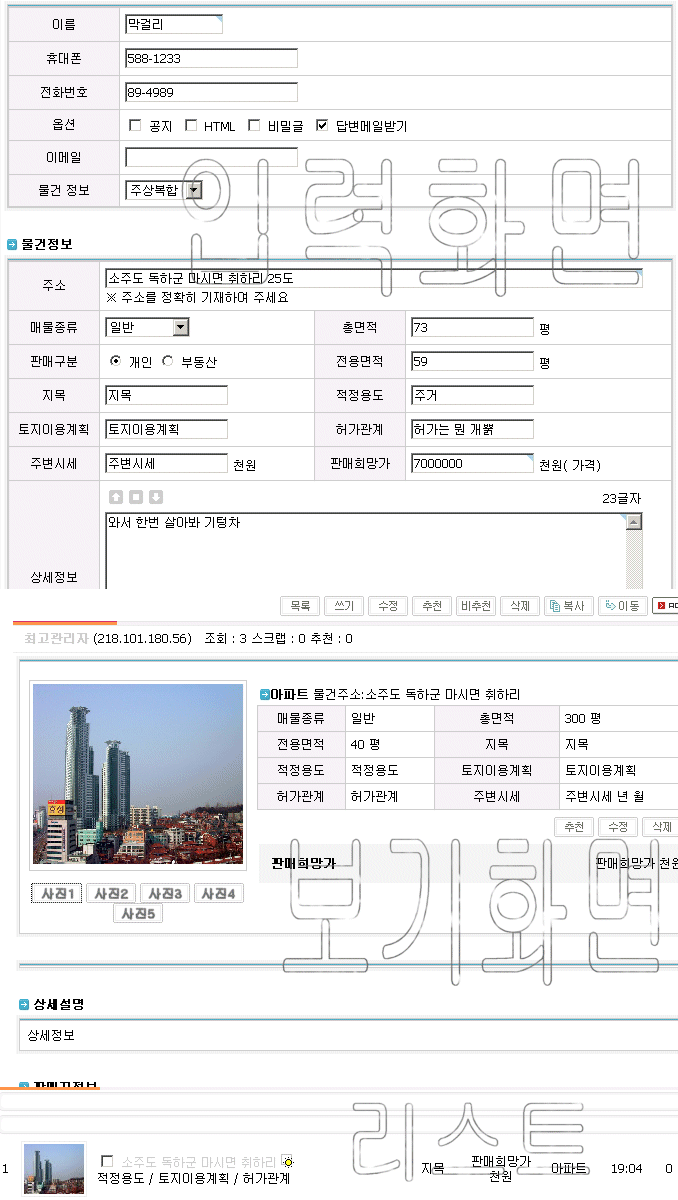Screen dimensions: 678x1200
Task: Click the new-post sun icon in list row
Action: (288, 1162)
